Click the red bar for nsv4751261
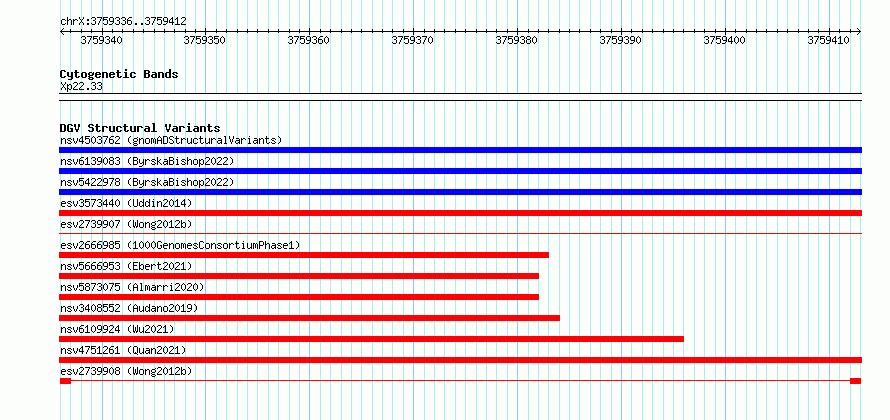This screenshot has height=420, width=890. click(460, 360)
